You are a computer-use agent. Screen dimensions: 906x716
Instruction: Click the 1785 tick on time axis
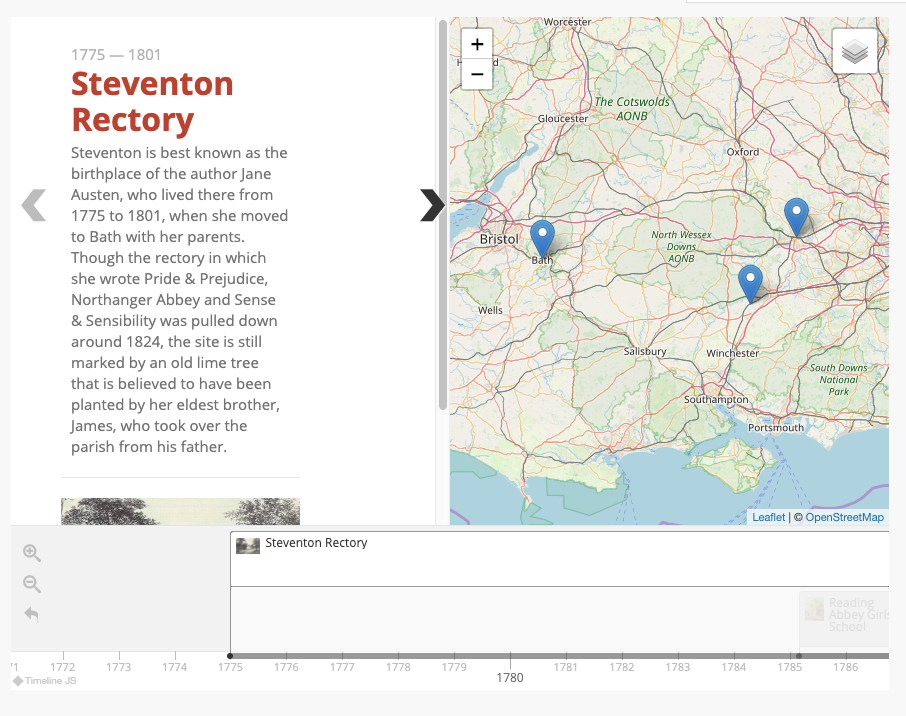click(x=789, y=667)
